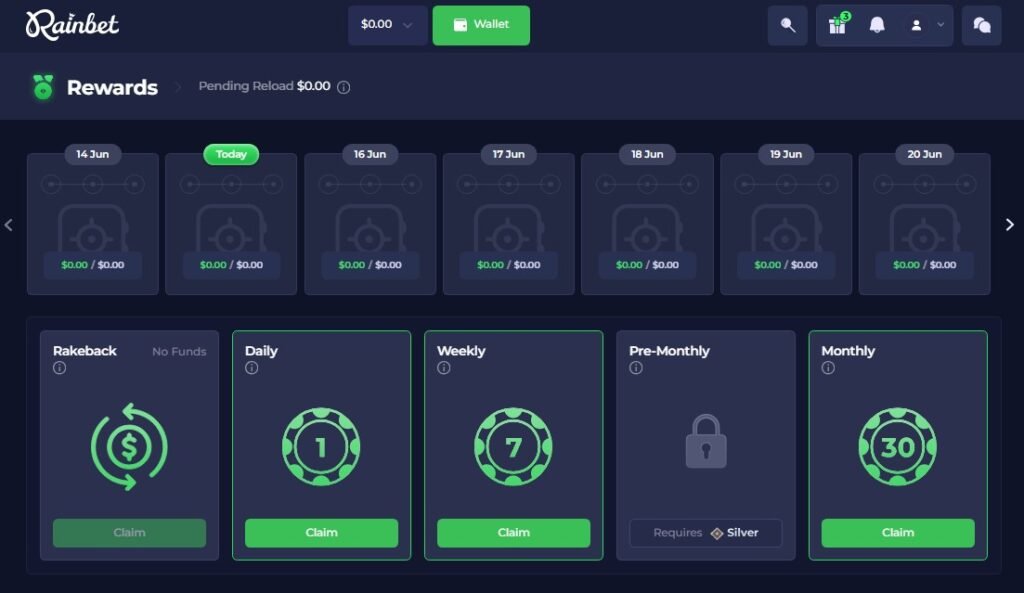This screenshot has height=593, width=1024.
Task: Select the 18 Jun date label
Action: click(x=647, y=154)
